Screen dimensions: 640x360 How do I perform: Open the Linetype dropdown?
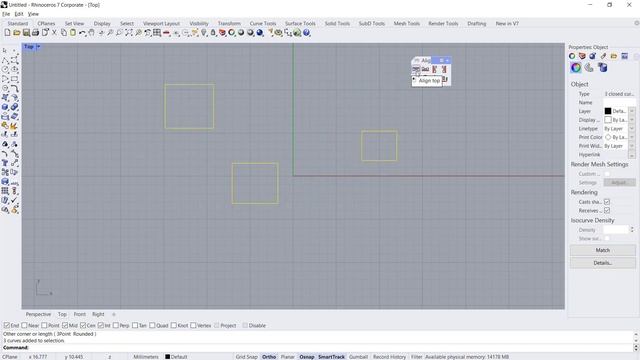[x=631, y=129]
